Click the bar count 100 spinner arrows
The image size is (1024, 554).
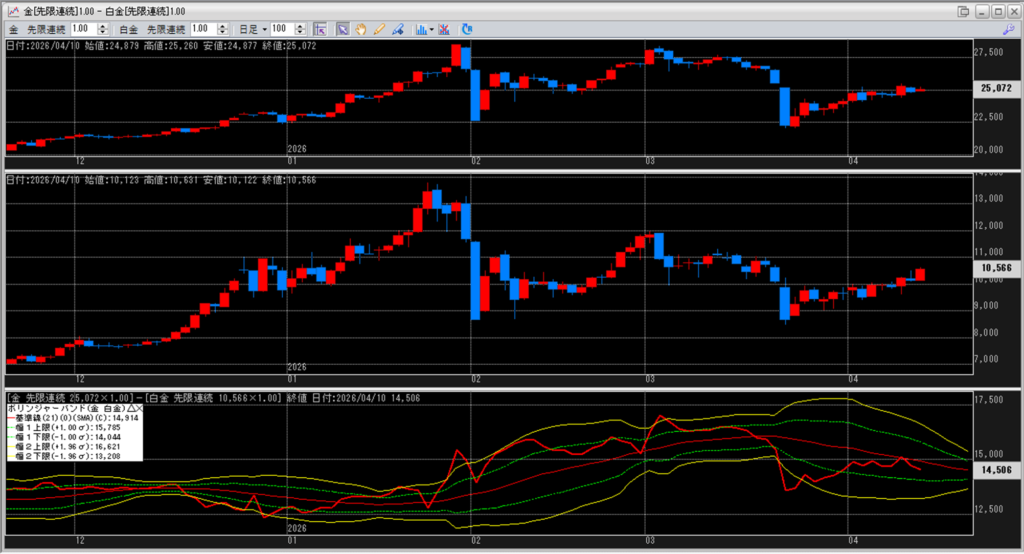click(x=300, y=29)
